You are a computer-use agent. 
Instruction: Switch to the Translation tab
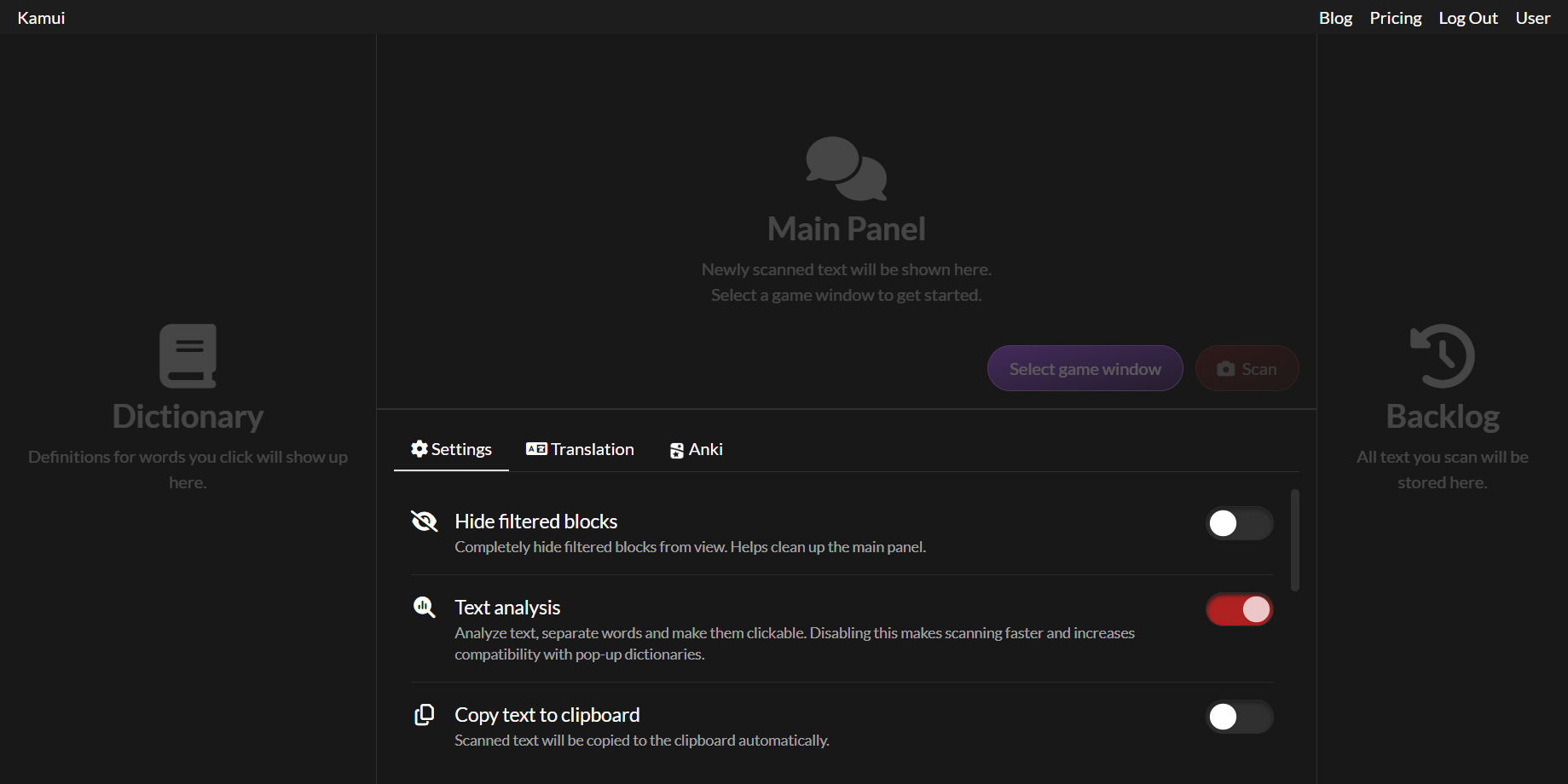click(580, 449)
